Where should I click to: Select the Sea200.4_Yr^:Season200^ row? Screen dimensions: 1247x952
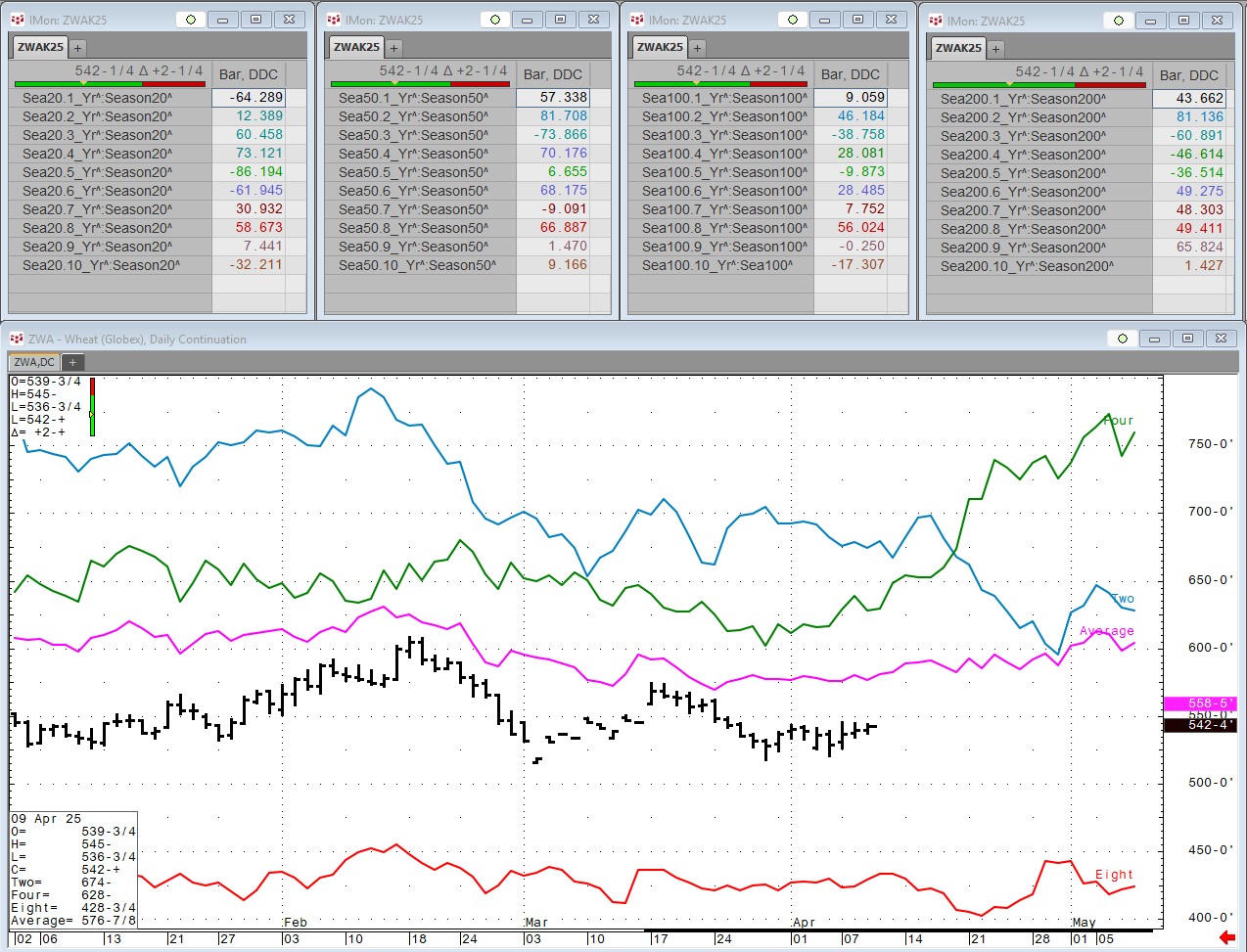point(1039,155)
